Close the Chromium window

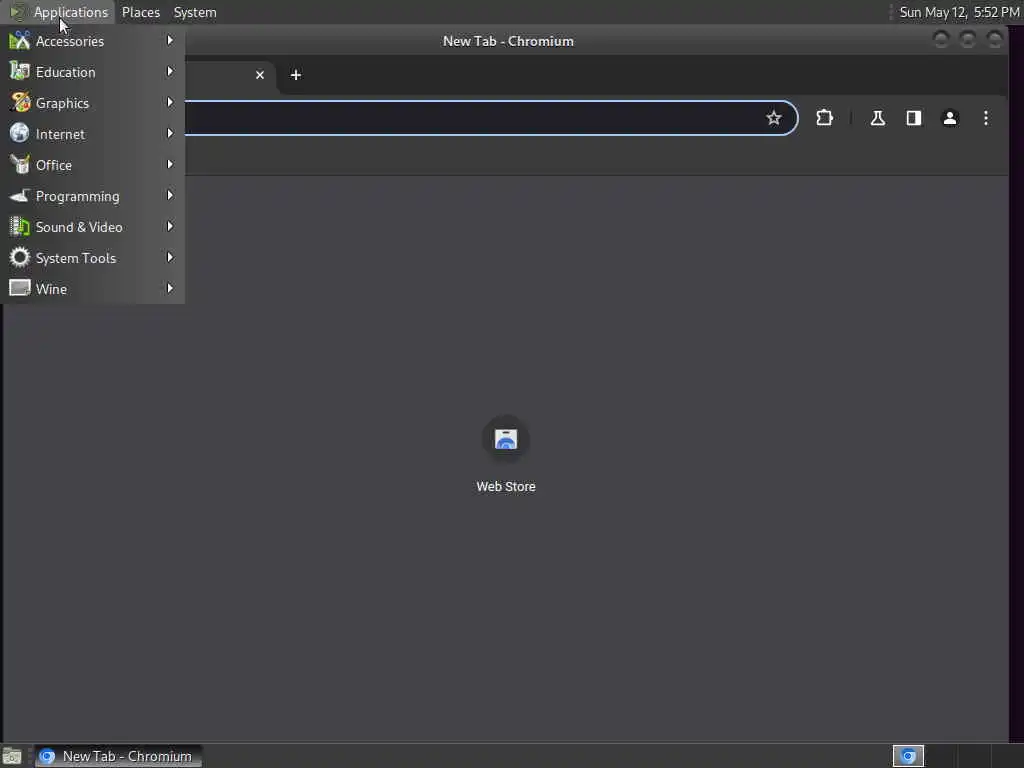(x=995, y=40)
